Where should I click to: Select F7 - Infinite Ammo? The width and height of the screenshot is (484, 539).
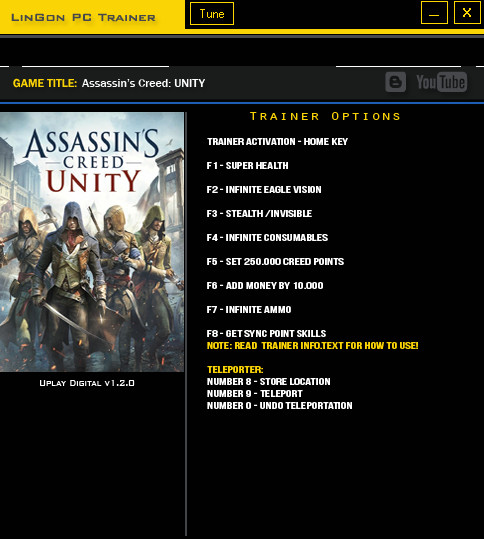[249, 310]
